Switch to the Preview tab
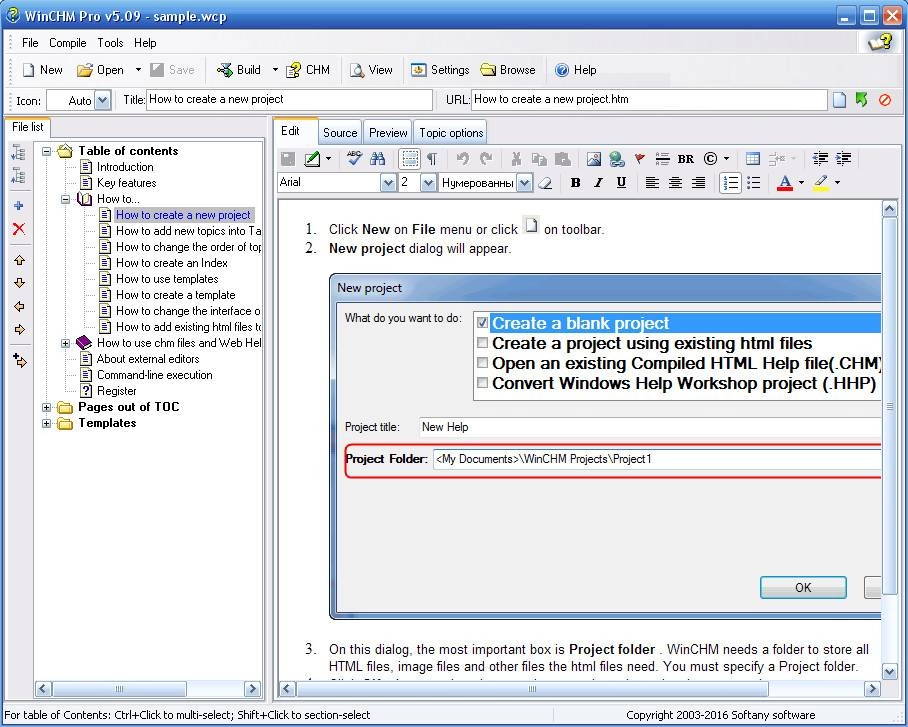 pos(388,133)
